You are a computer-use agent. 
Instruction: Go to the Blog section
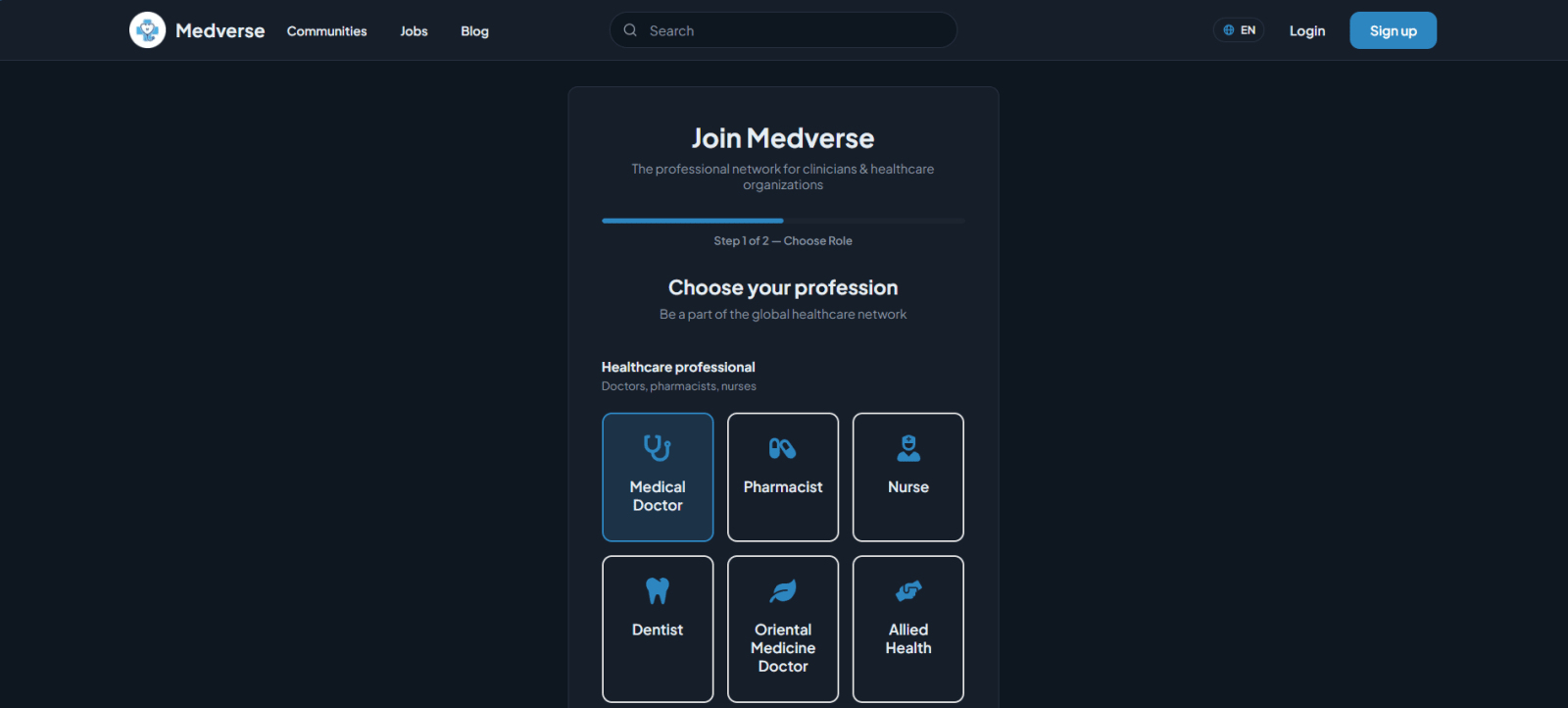pyautogui.click(x=474, y=31)
